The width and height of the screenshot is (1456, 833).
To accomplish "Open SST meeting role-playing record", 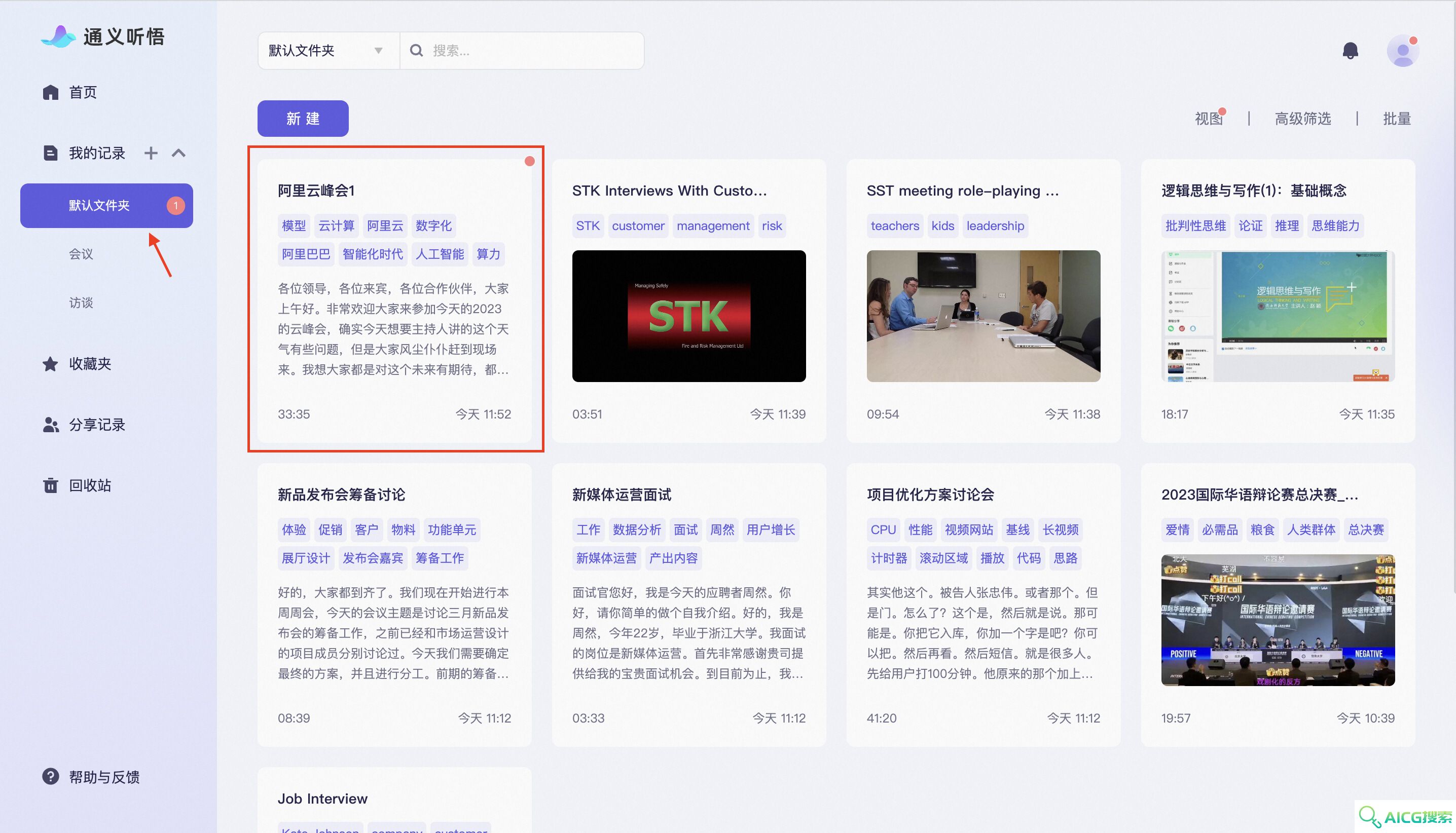I will pos(963,191).
